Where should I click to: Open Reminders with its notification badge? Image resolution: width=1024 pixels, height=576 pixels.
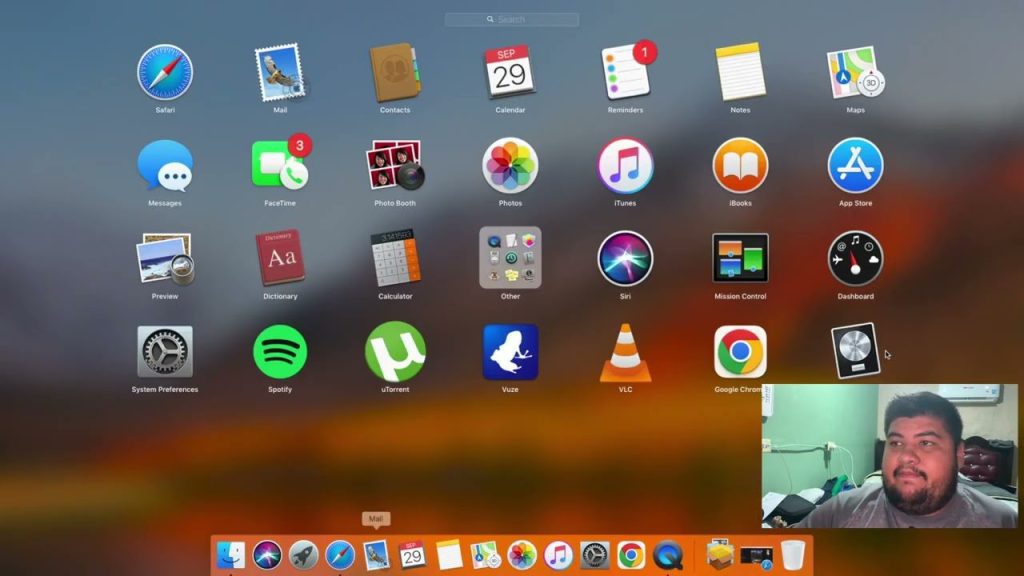[x=624, y=72]
